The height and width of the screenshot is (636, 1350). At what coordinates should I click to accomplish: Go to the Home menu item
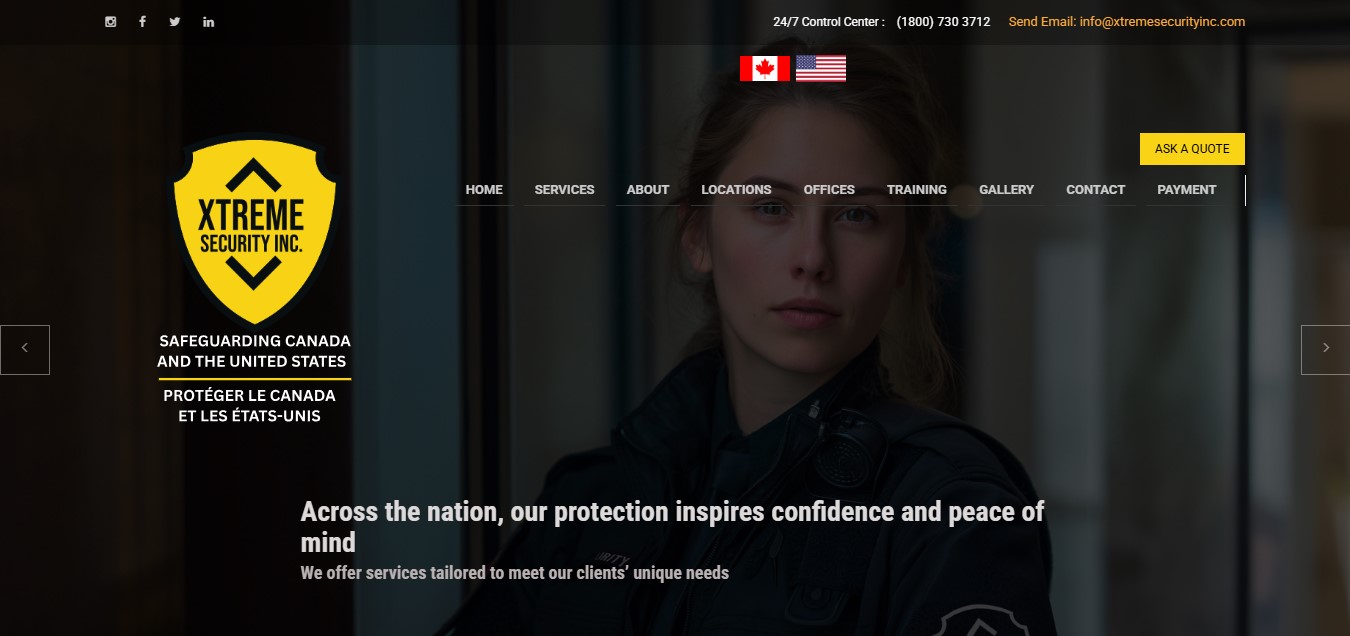click(x=484, y=190)
